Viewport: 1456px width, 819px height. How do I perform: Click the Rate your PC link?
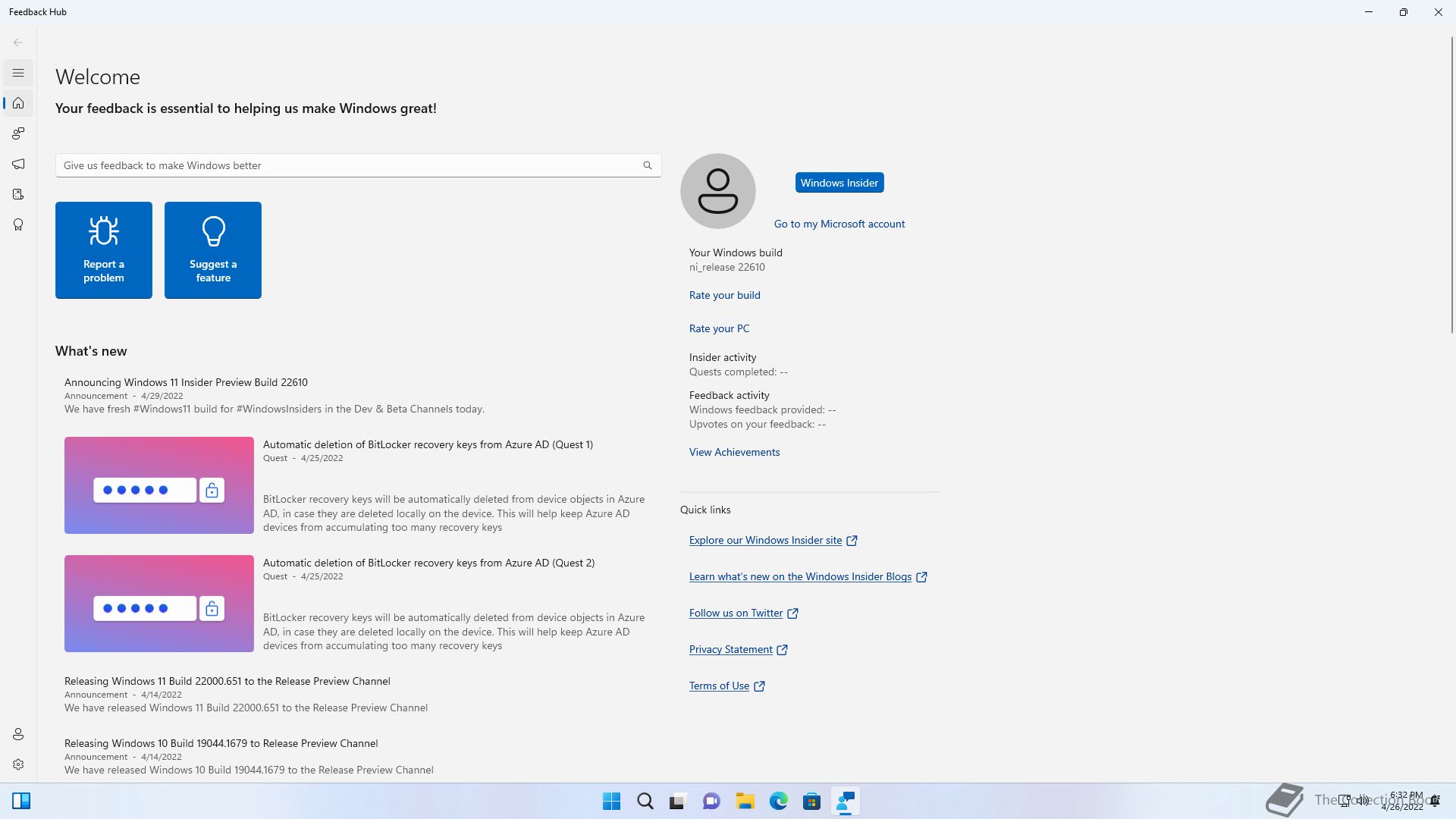[x=719, y=328]
